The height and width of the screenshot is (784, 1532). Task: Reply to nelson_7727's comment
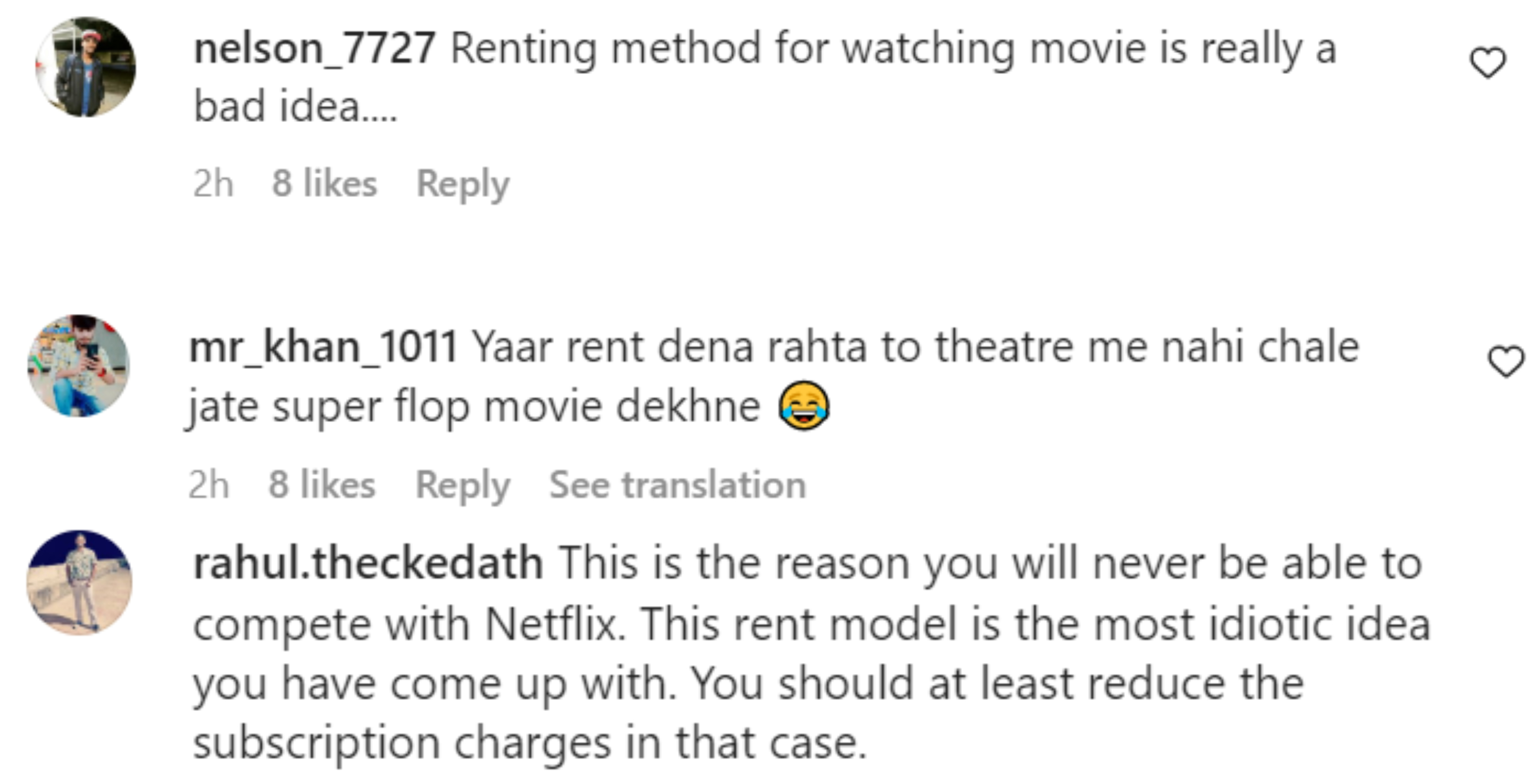point(463,184)
